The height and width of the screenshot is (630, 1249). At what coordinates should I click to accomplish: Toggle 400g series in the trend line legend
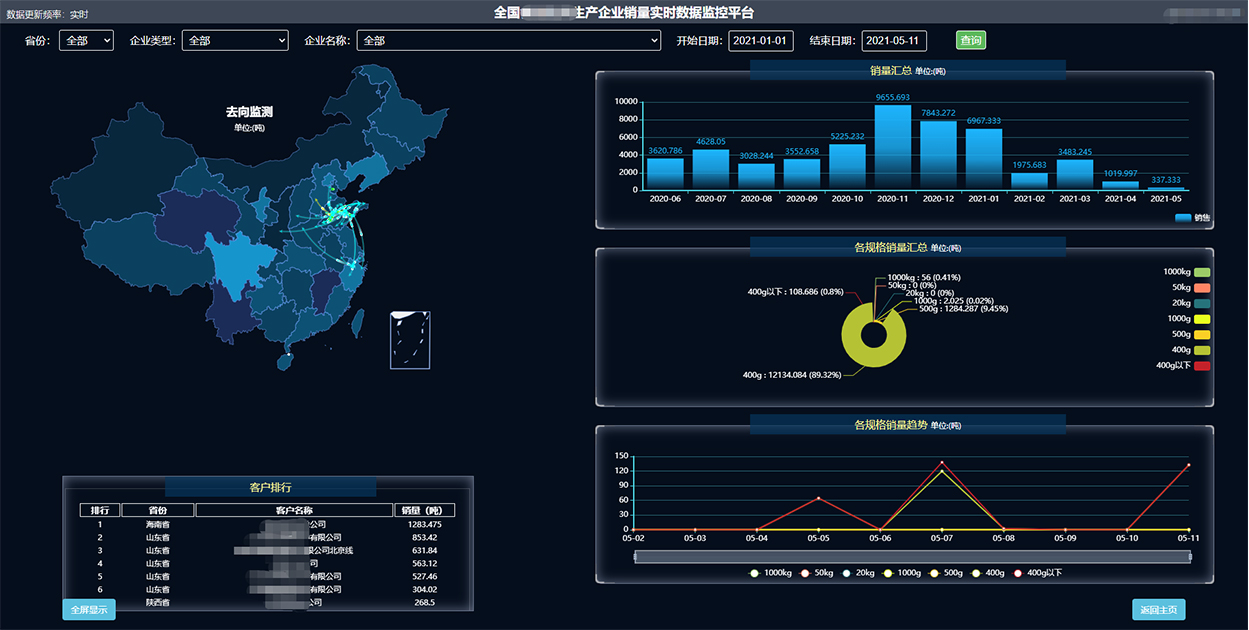click(988, 573)
